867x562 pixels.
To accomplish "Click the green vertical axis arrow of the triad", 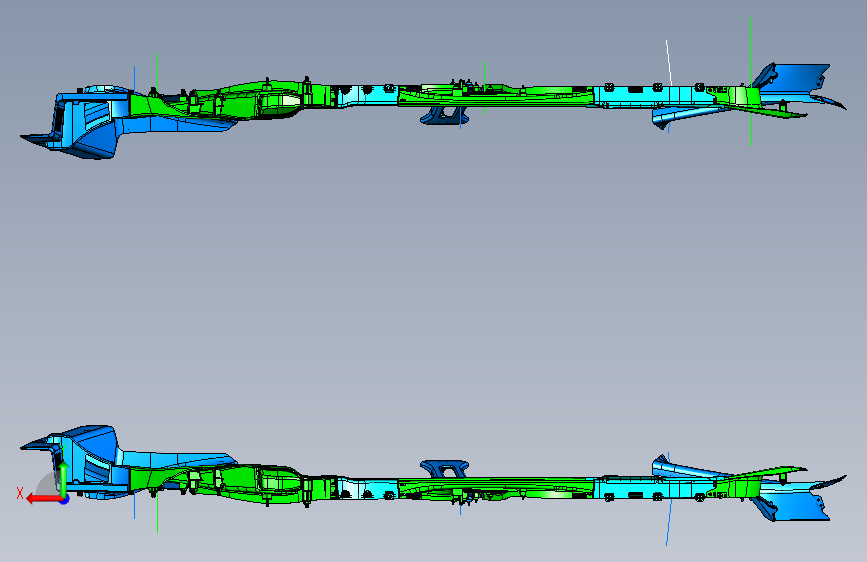I will 64,478.
